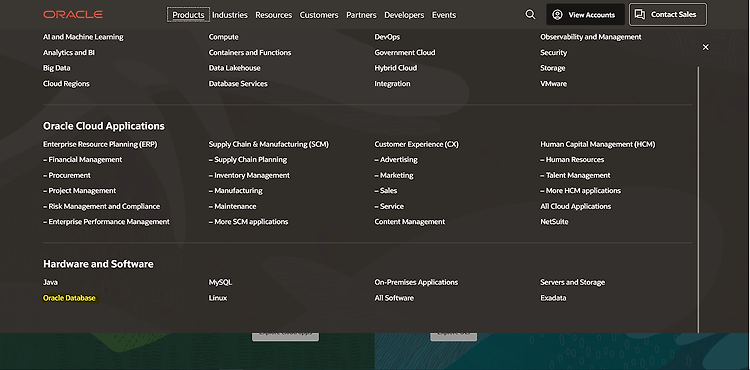Click Contact Sales button
750x370 pixels.
click(668, 14)
